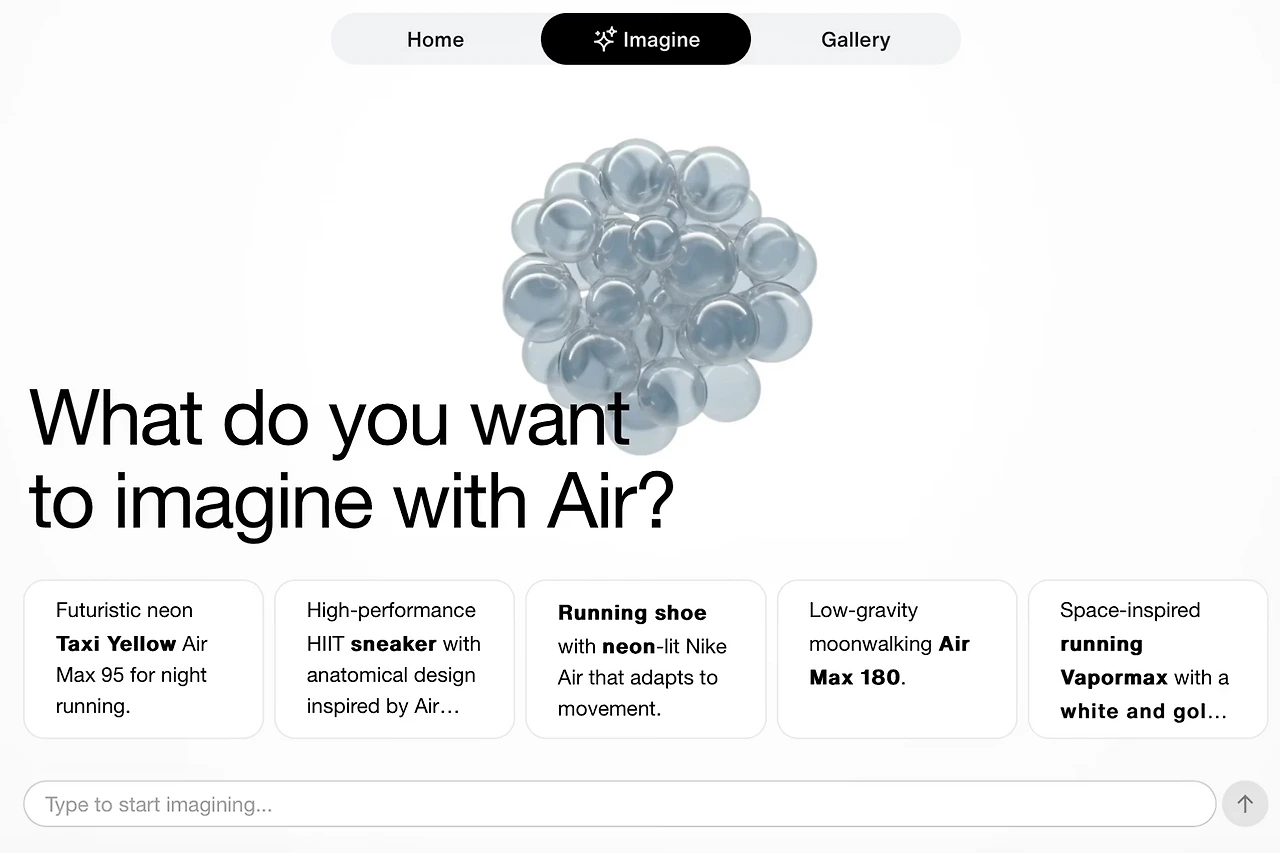This screenshot has width=1280, height=853.
Task: Click the bold 'Vapormax' keyword
Action: click(x=1114, y=677)
